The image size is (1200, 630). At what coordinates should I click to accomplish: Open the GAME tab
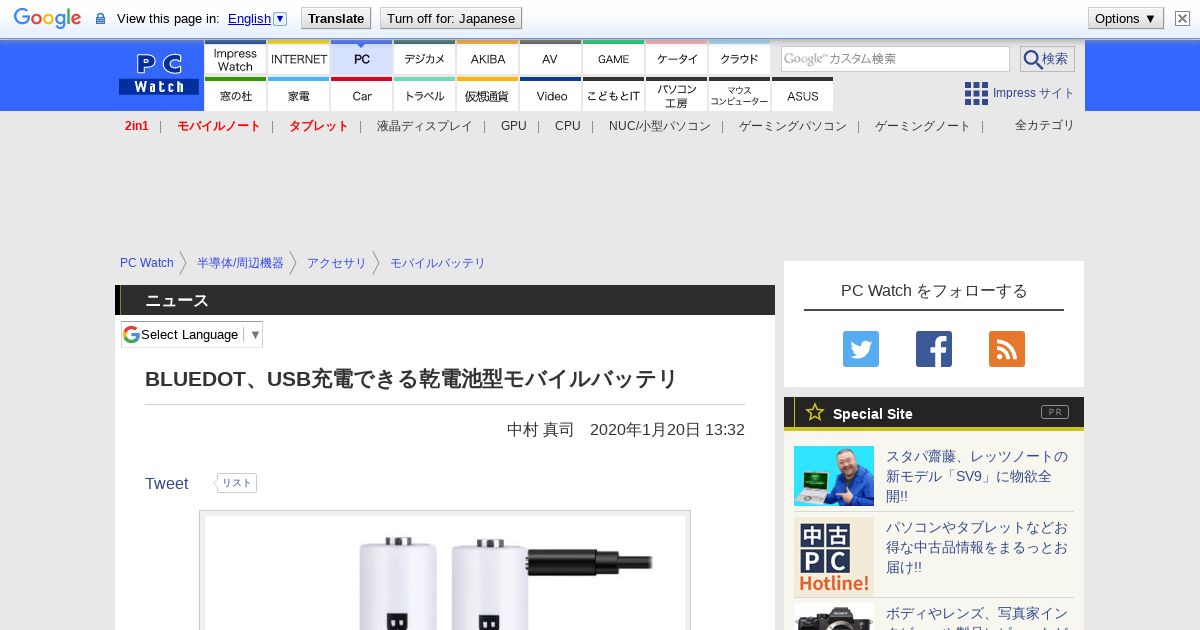613,59
